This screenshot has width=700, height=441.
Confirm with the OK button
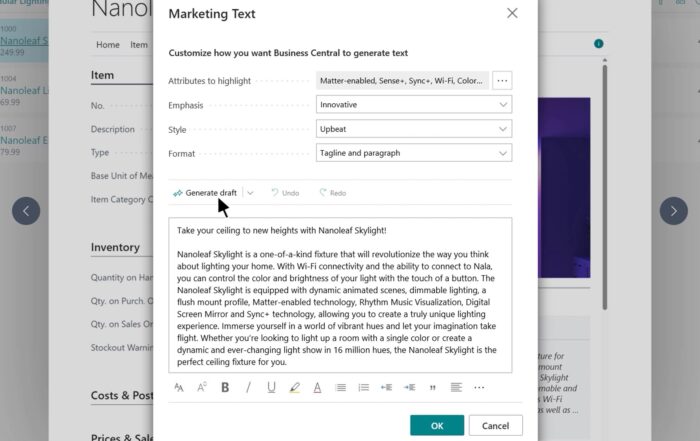point(437,425)
